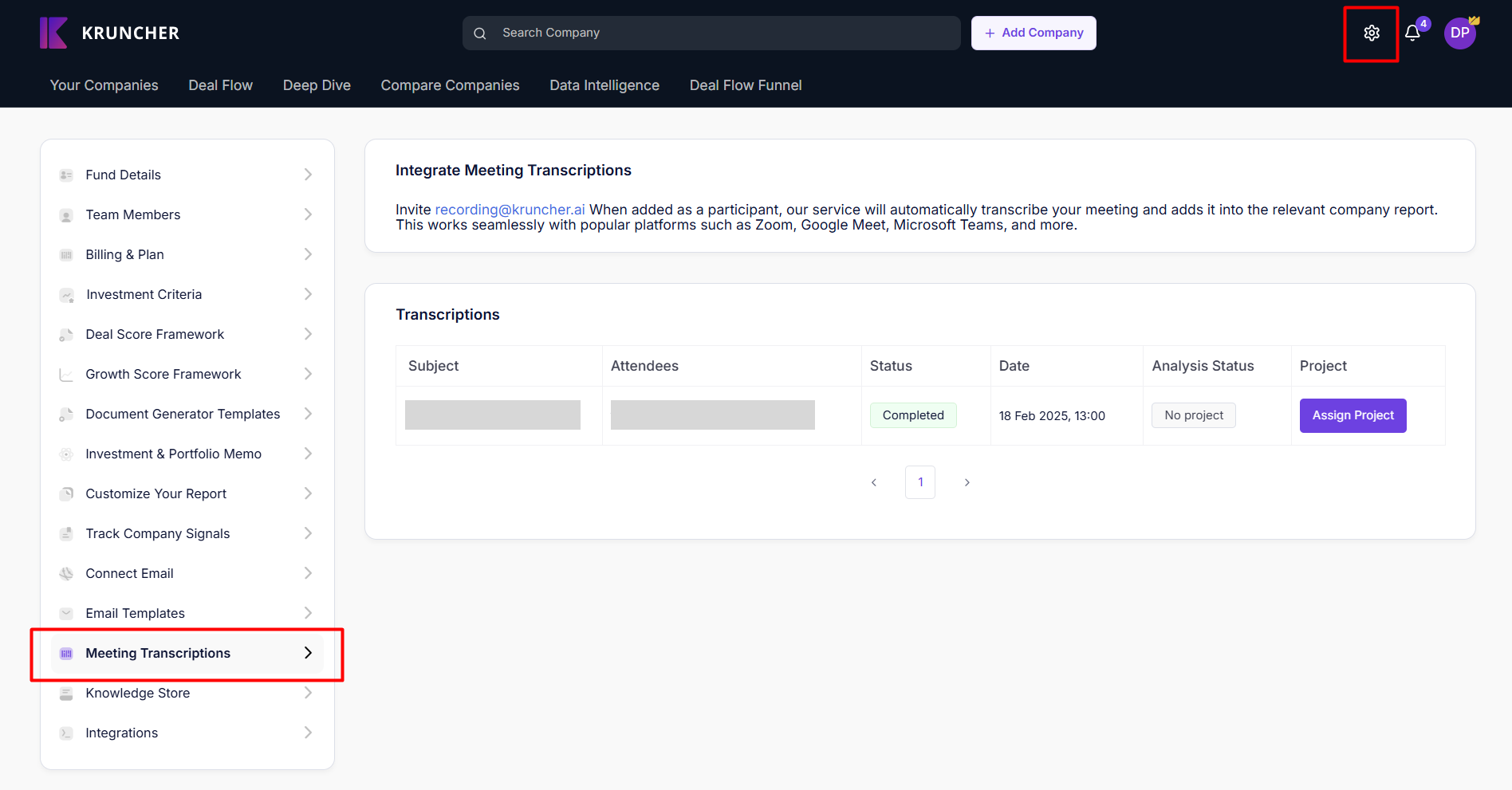Switch to the Deal Flow tab
The image size is (1512, 790).
(220, 85)
